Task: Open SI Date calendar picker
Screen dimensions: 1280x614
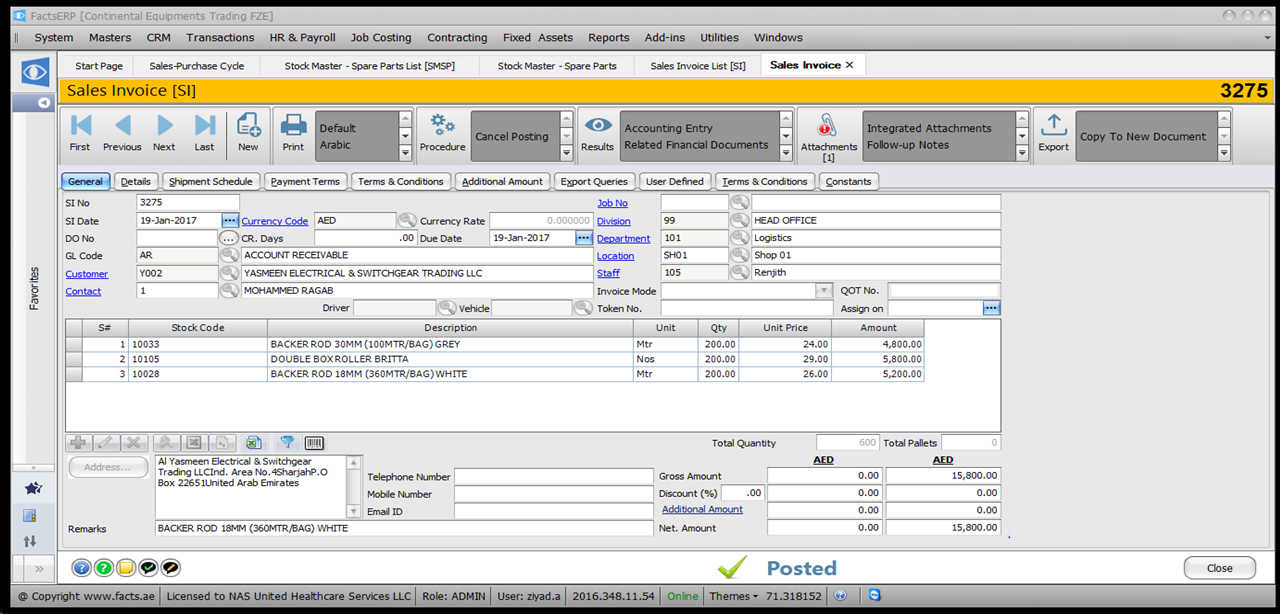Action: [x=229, y=220]
